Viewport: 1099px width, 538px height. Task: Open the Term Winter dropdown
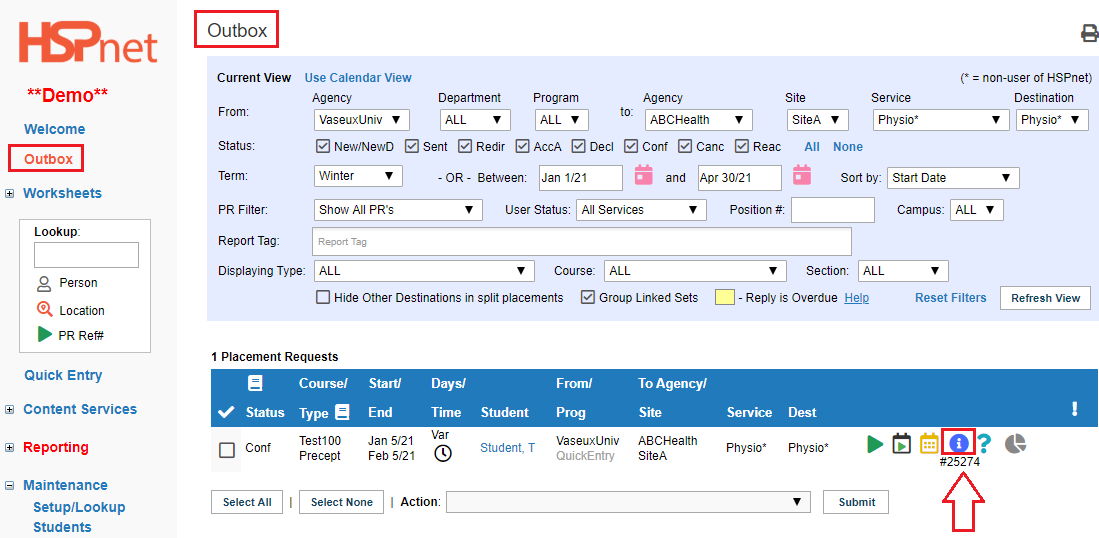[358, 175]
